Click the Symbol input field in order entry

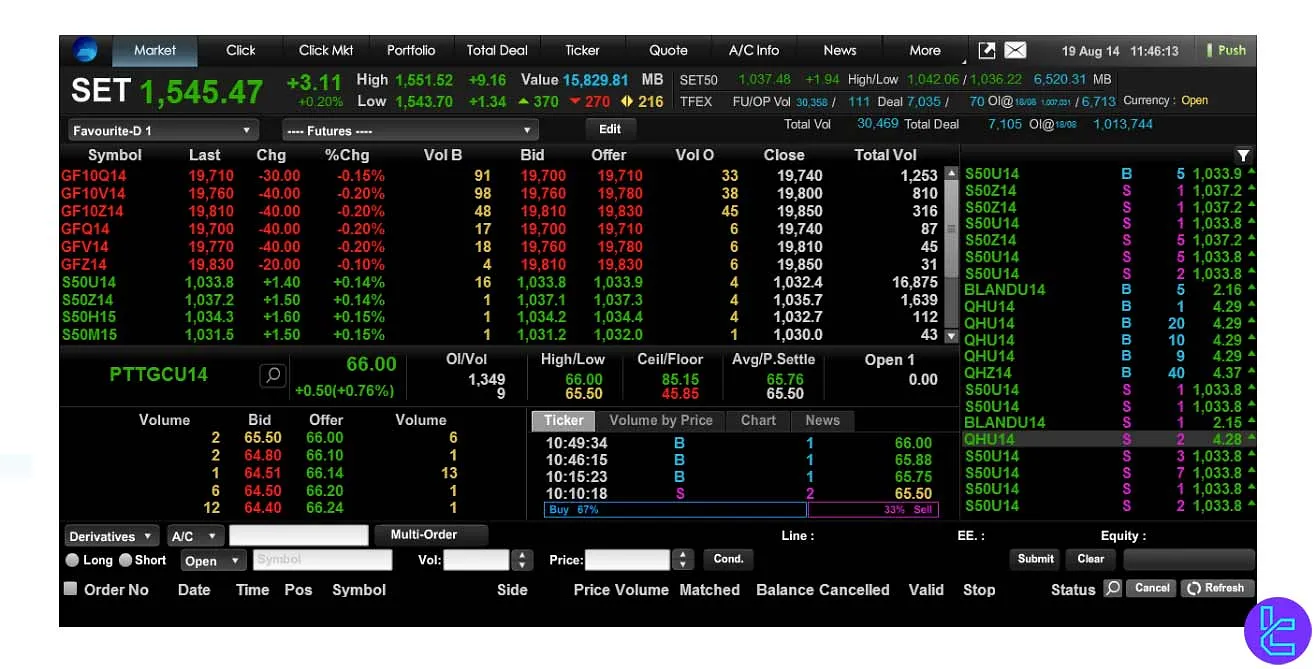tap(322, 560)
